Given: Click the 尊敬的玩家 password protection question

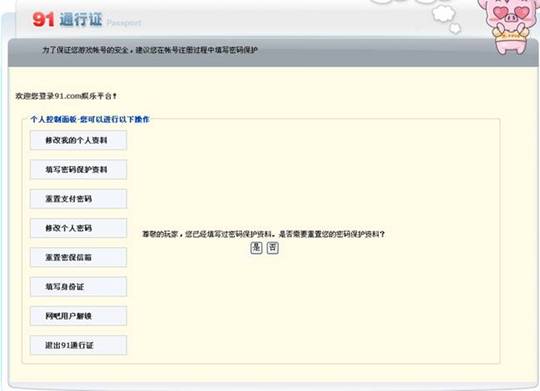Looking at the screenshot, I should (x=263, y=234).
